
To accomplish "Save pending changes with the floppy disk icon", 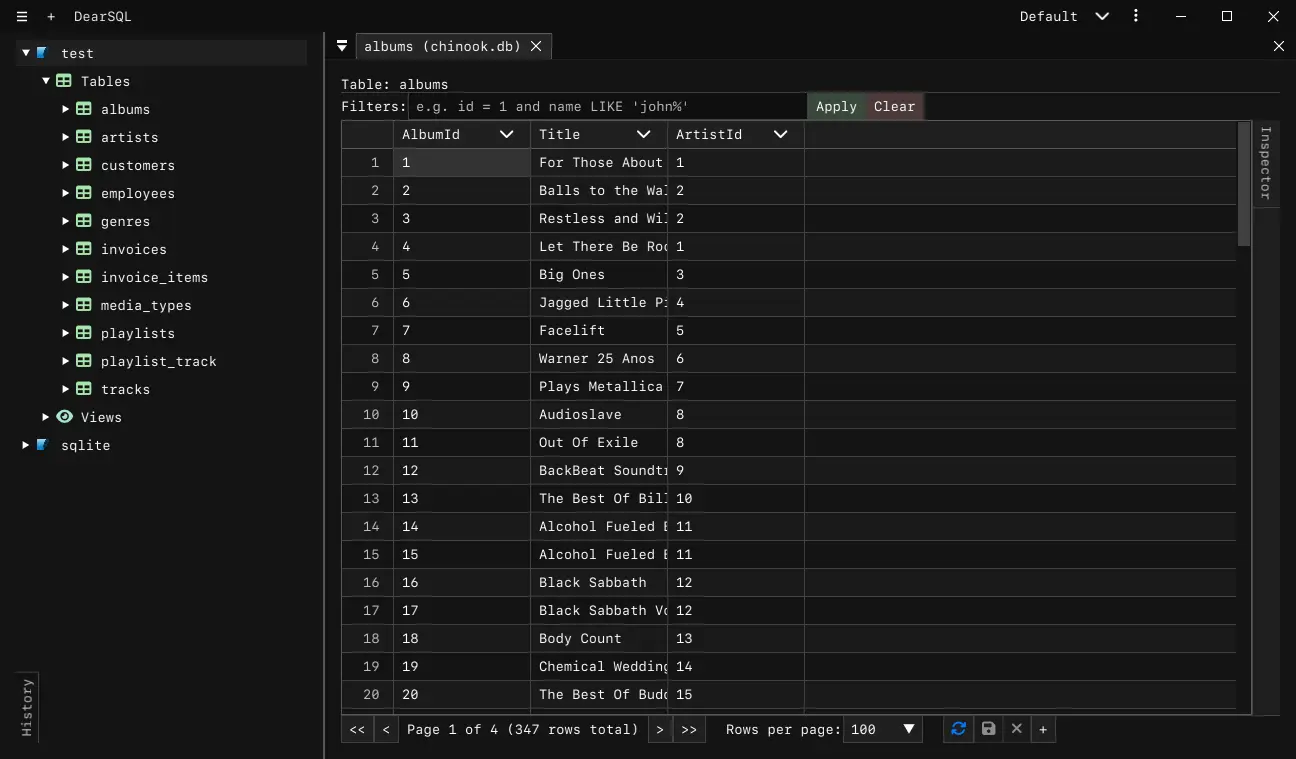I will (987, 729).
